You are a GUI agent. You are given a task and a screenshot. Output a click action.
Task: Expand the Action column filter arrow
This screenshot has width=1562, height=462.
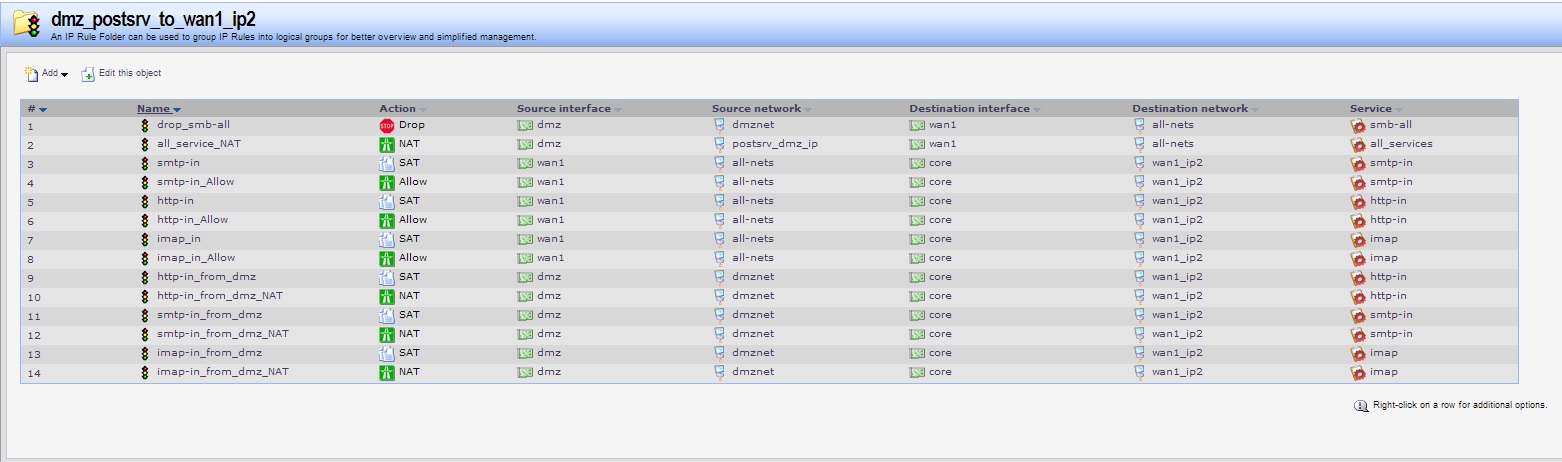423,109
